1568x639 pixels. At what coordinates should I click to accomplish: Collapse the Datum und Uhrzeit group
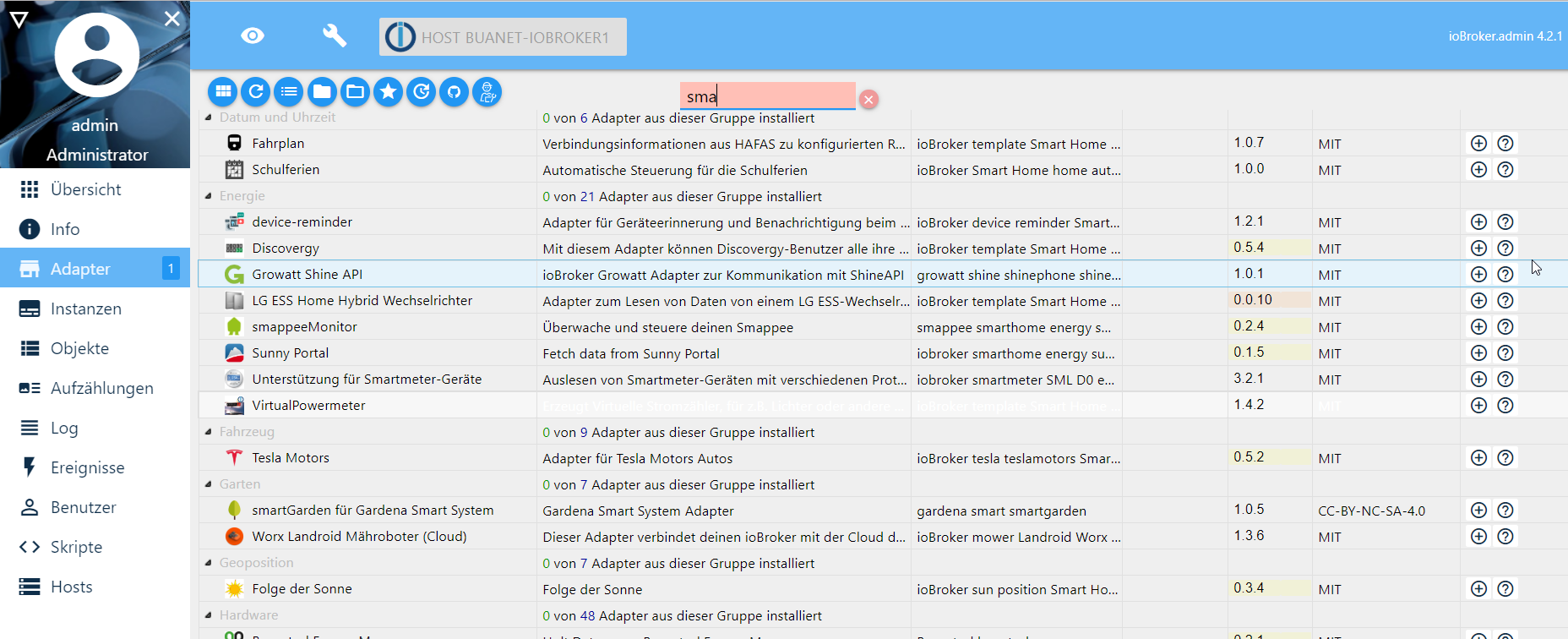[x=209, y=117]
